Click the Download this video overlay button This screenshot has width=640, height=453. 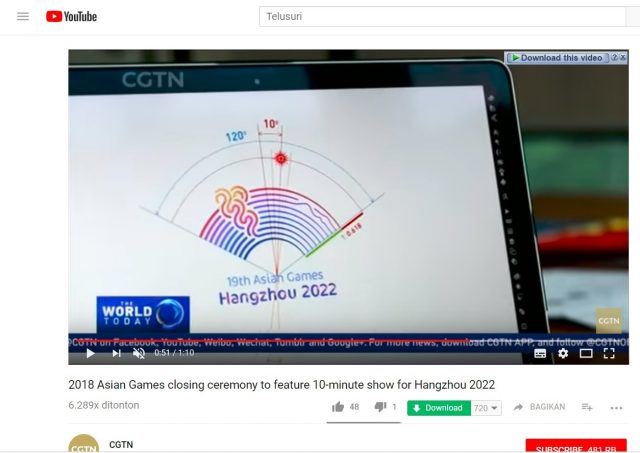click(x=557, y=58)
